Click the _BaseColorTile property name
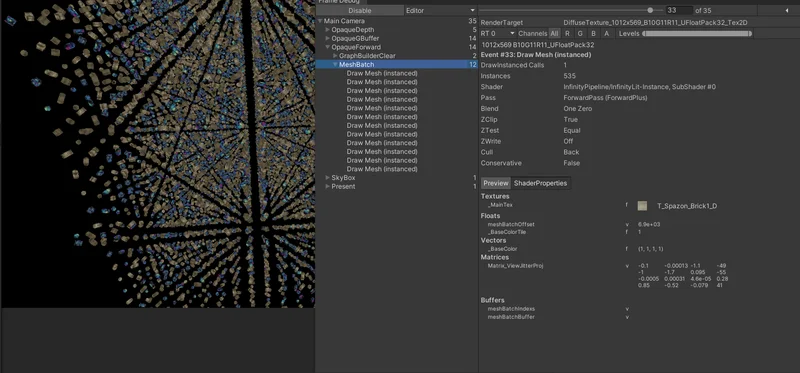The height and width of the screenshot is (373, 800). point(507,232)
